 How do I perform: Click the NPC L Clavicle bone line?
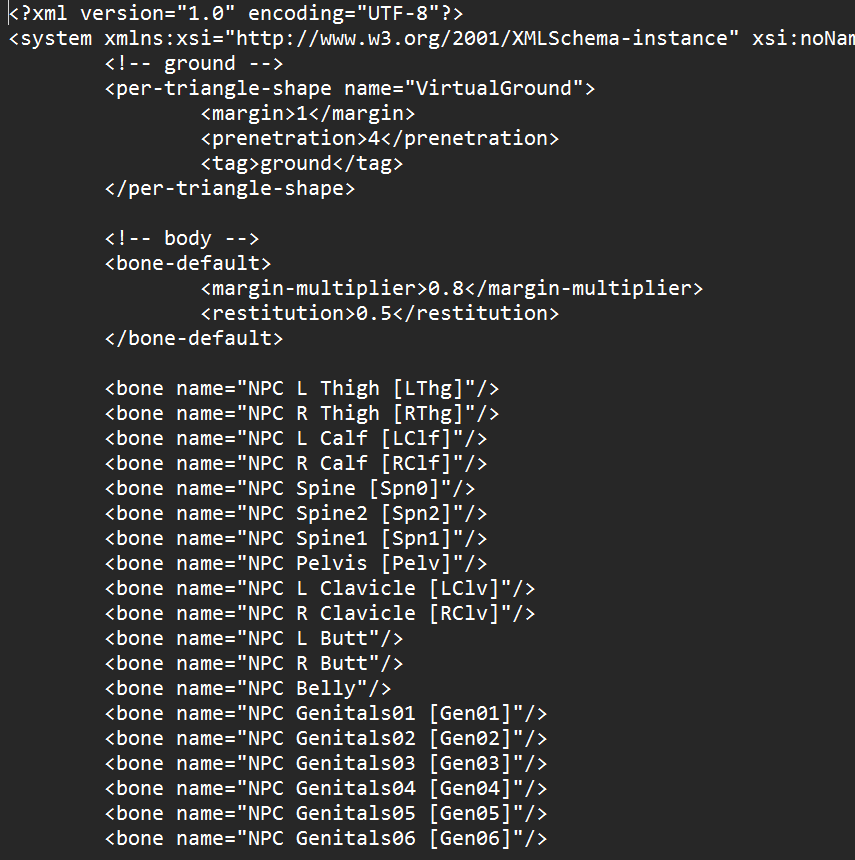pos(320,589)
